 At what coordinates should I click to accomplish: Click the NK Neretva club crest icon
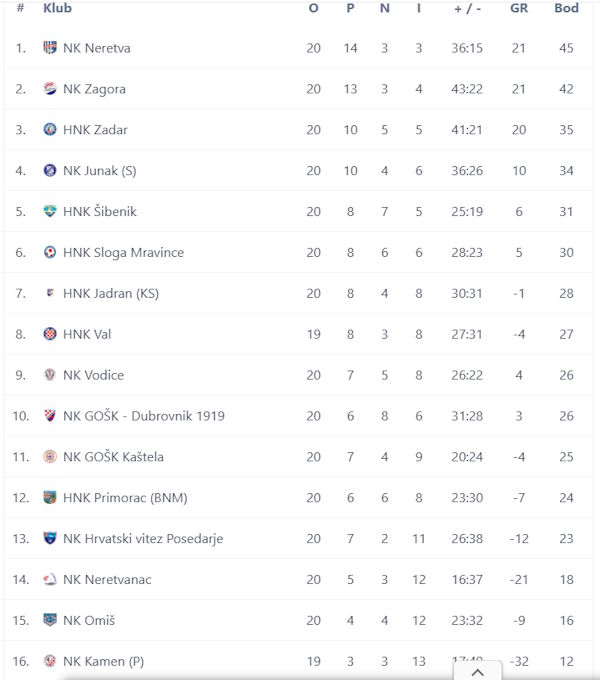click(50, 48)
